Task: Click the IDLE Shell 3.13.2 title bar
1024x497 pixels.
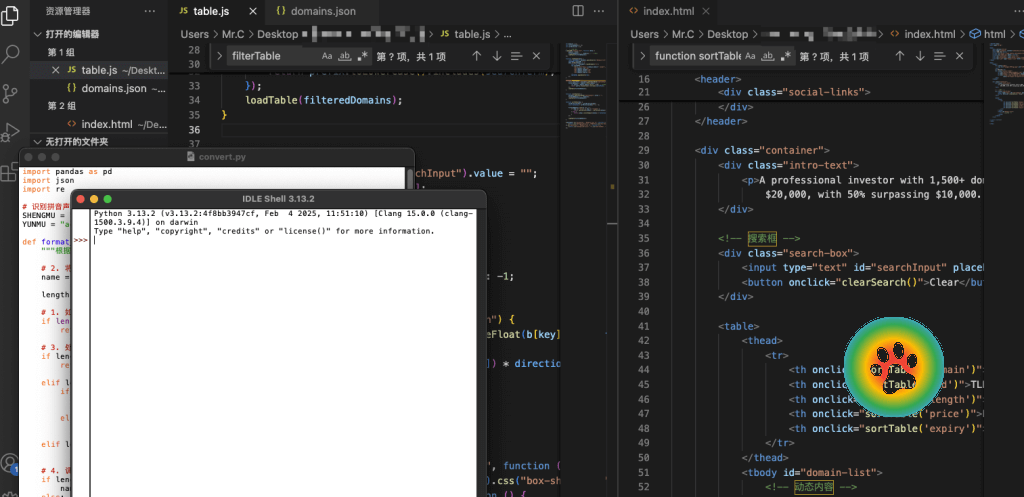Action: coord(277,198)
